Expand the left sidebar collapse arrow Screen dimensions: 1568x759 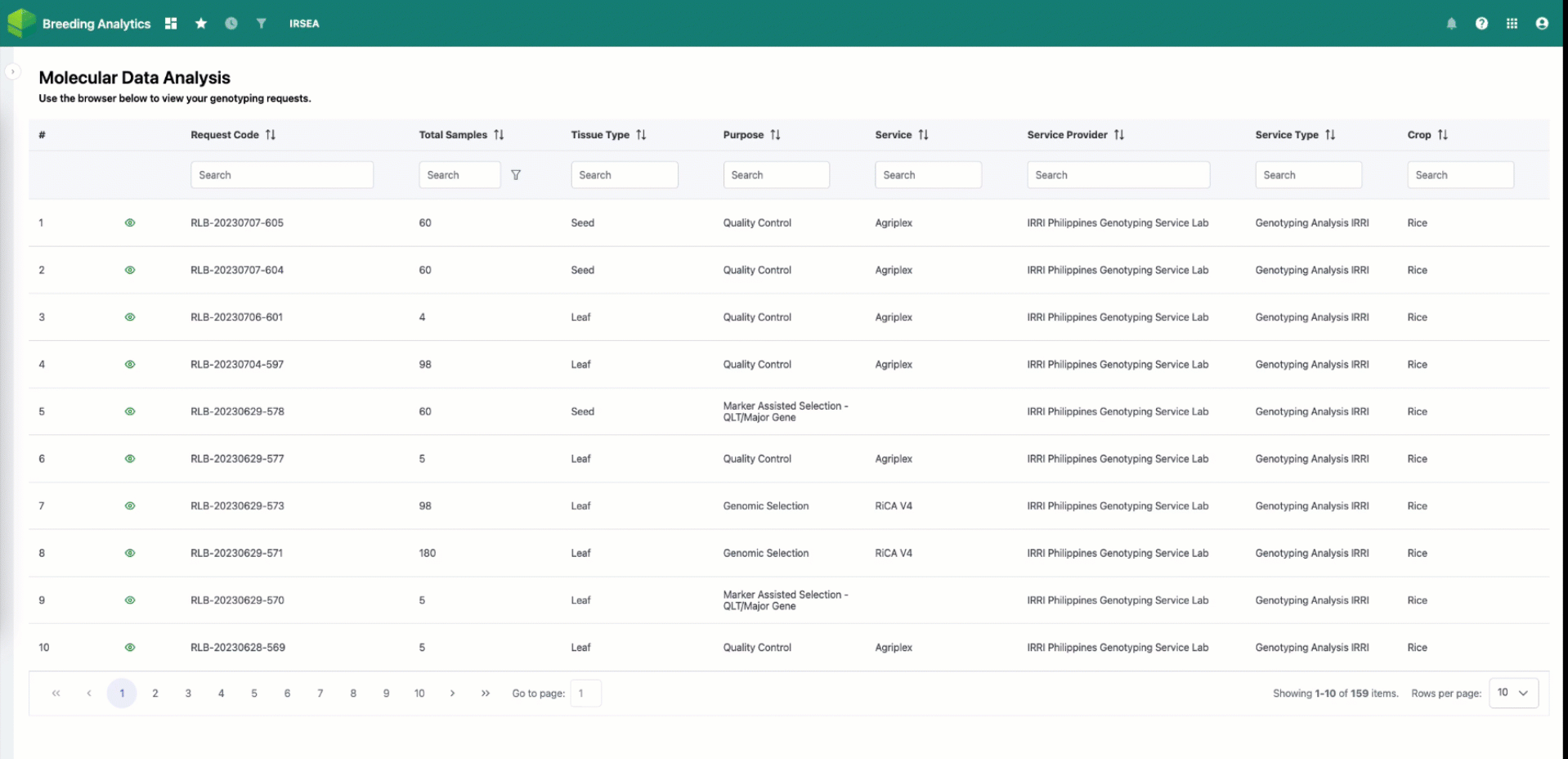point(12,72)
